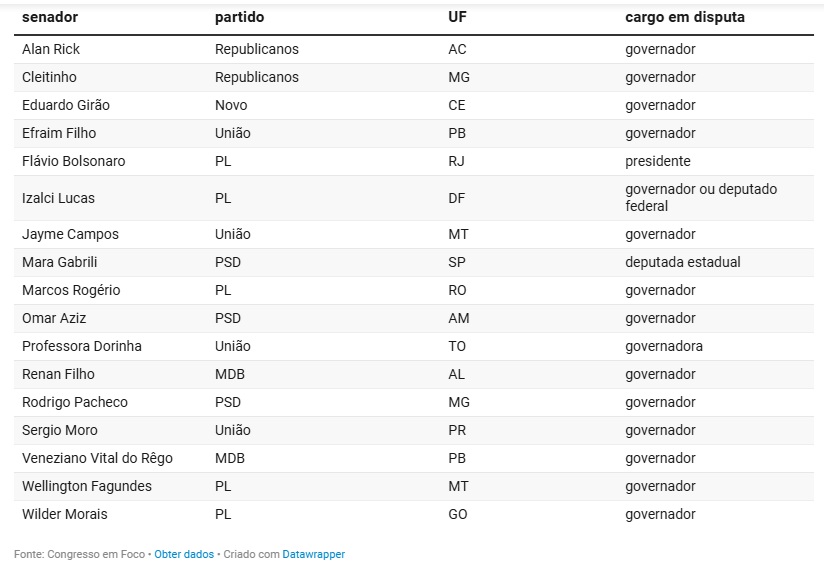Select the Wilder Morais row name

point(64,514)
